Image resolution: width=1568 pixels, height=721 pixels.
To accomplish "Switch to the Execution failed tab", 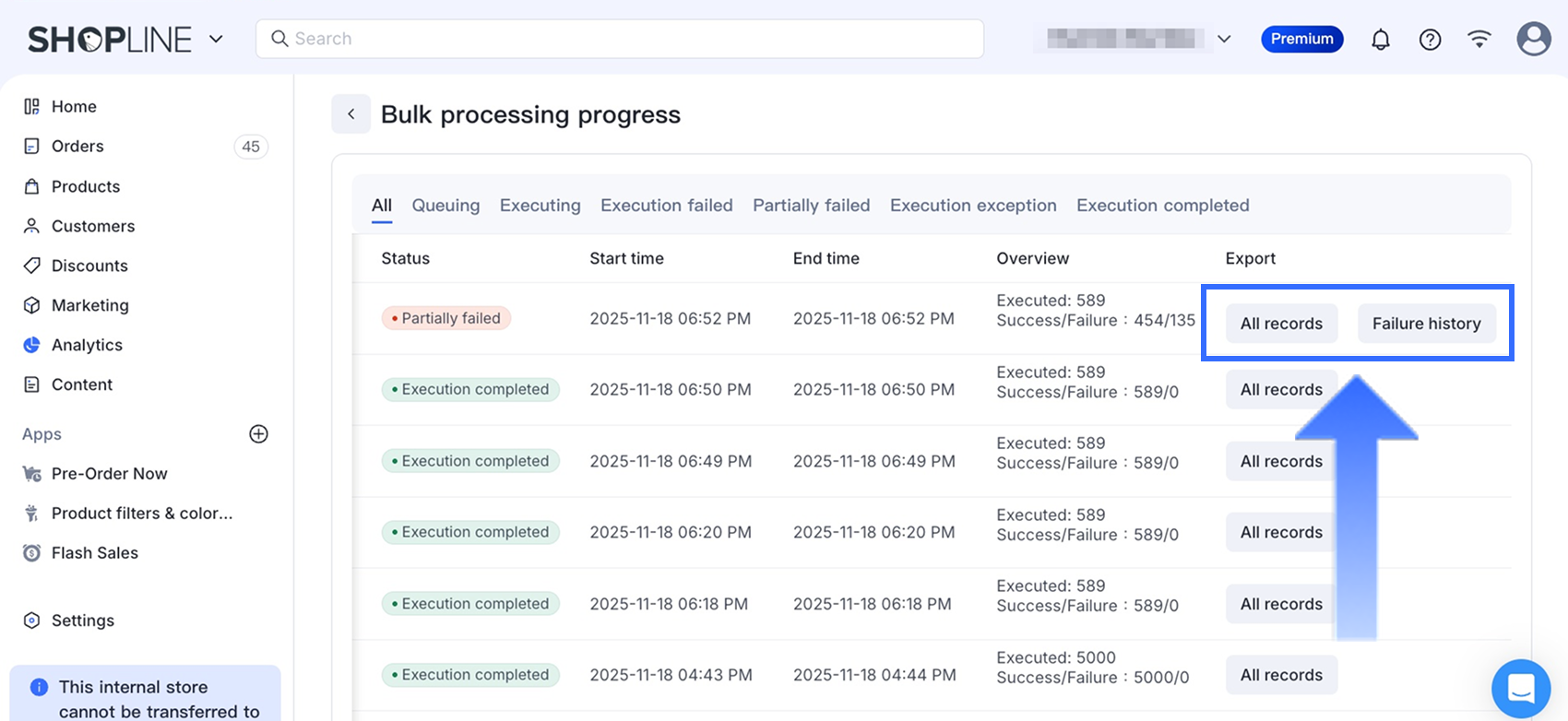I will click(666, 206).
